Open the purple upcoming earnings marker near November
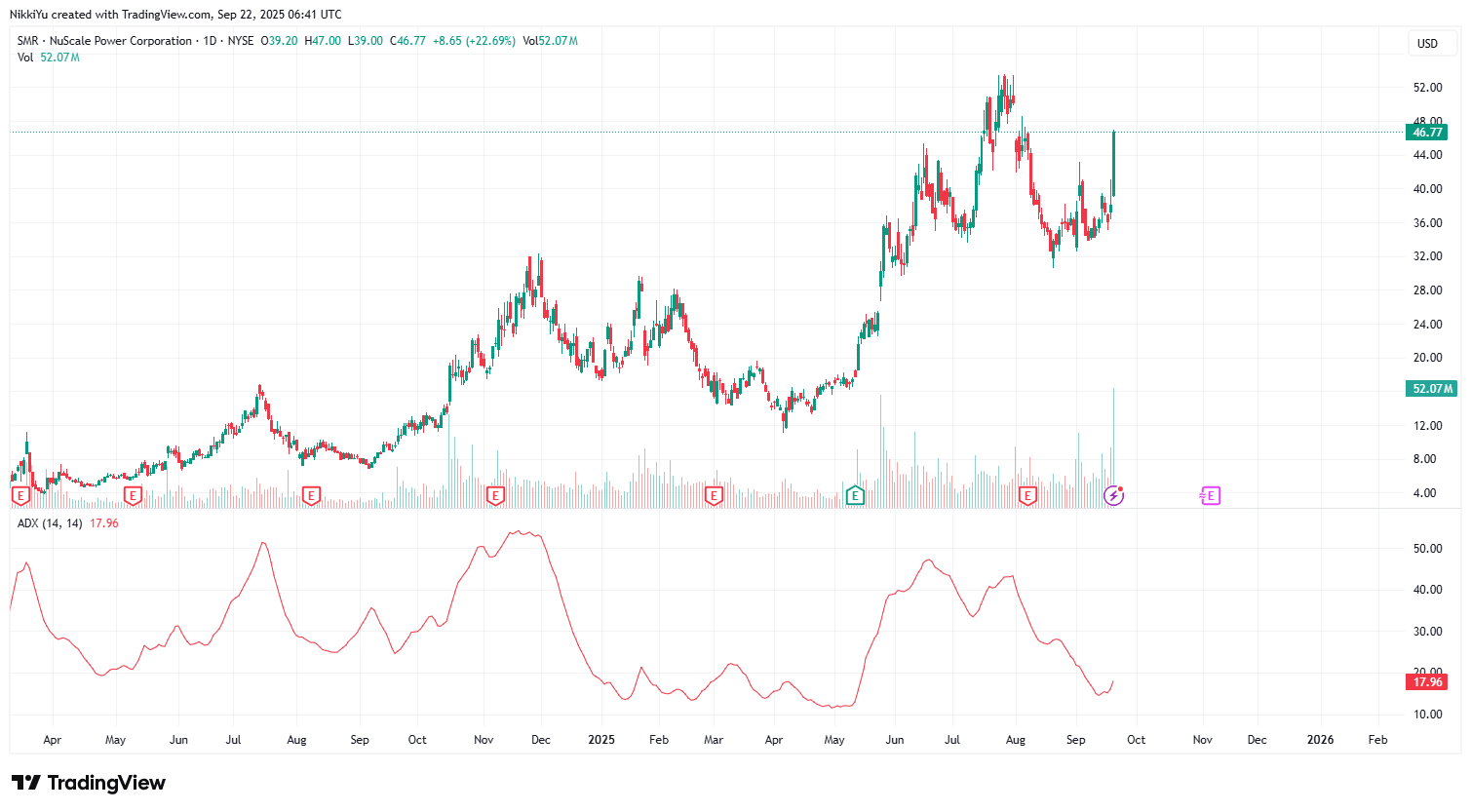 click(x=1210, y=496)
